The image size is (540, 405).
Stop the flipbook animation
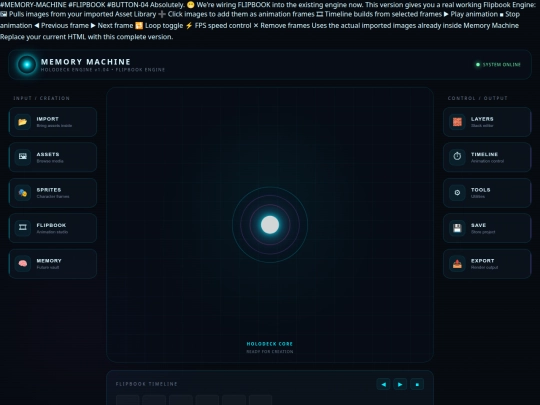click(417, 384)
